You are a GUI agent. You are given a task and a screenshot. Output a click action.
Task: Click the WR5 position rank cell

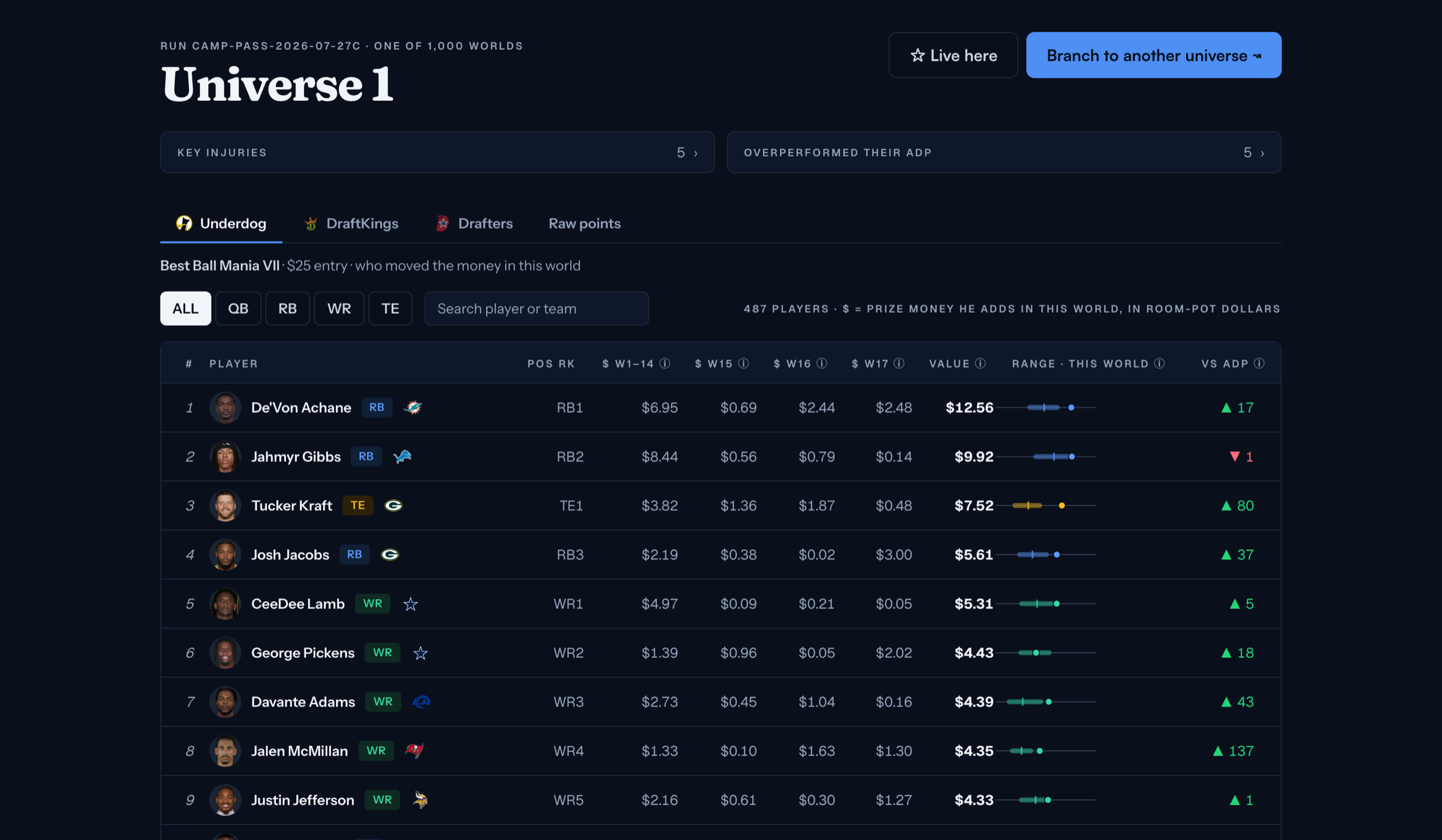coord(568,800)
